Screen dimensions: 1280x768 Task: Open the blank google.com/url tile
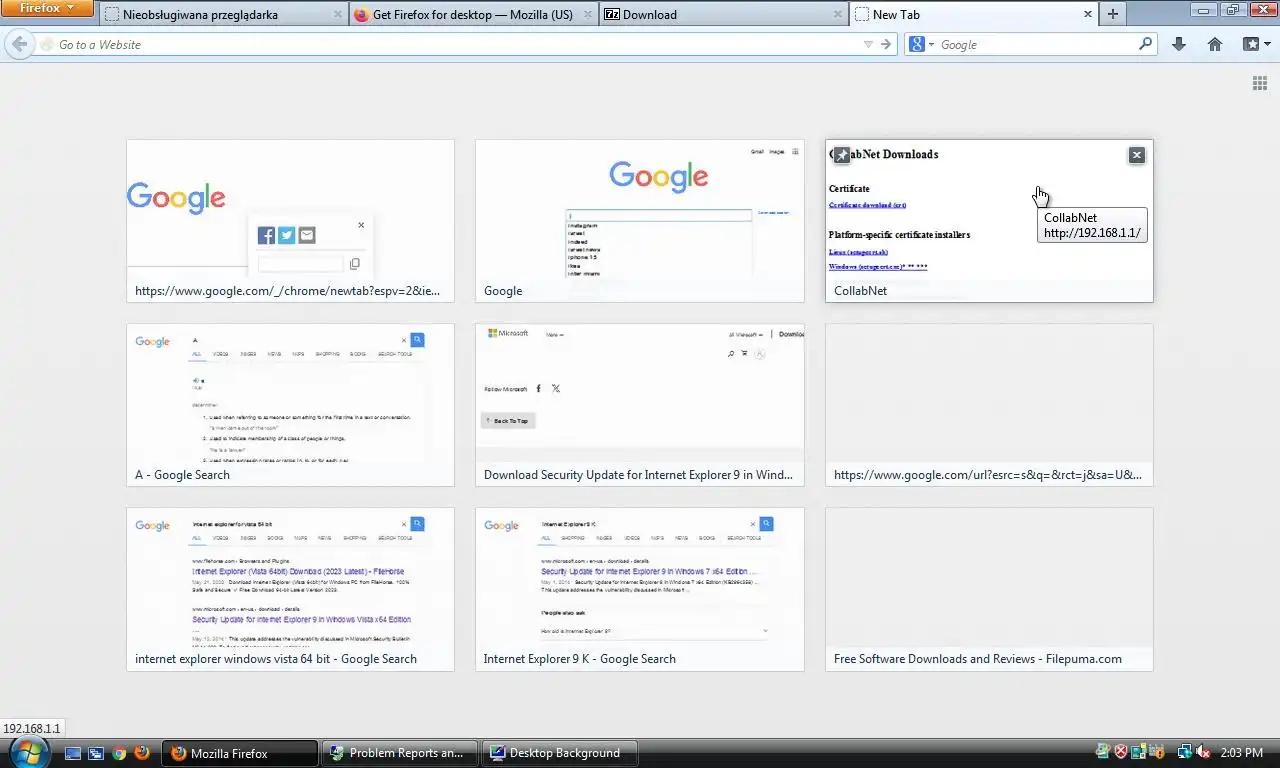pos(989,405)
